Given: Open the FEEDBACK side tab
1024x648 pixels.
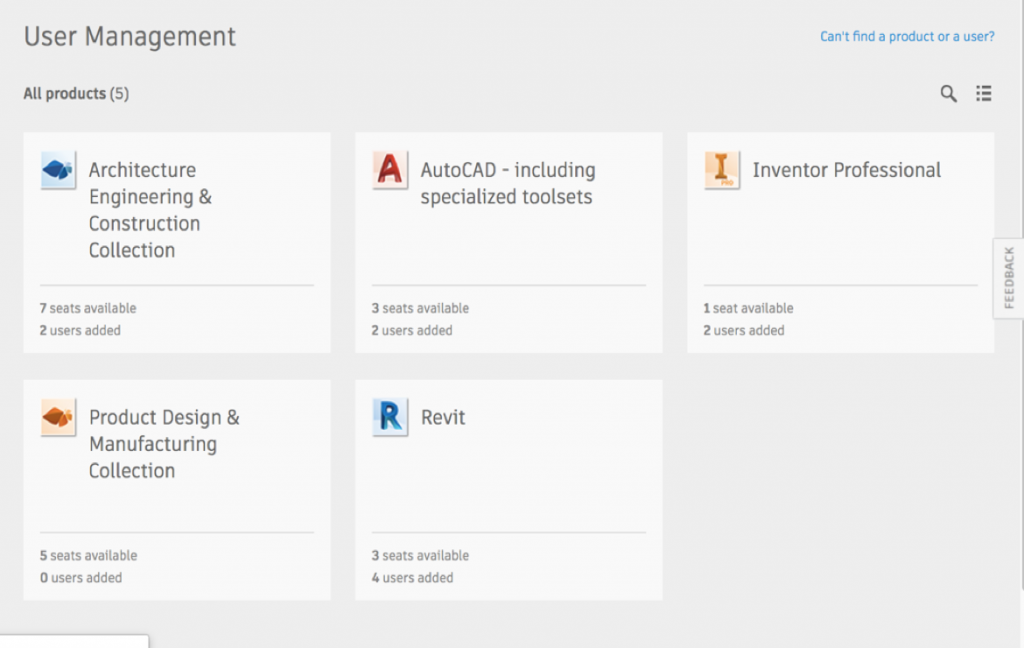Looking at the screenshot, I should tap(1008, 278).
